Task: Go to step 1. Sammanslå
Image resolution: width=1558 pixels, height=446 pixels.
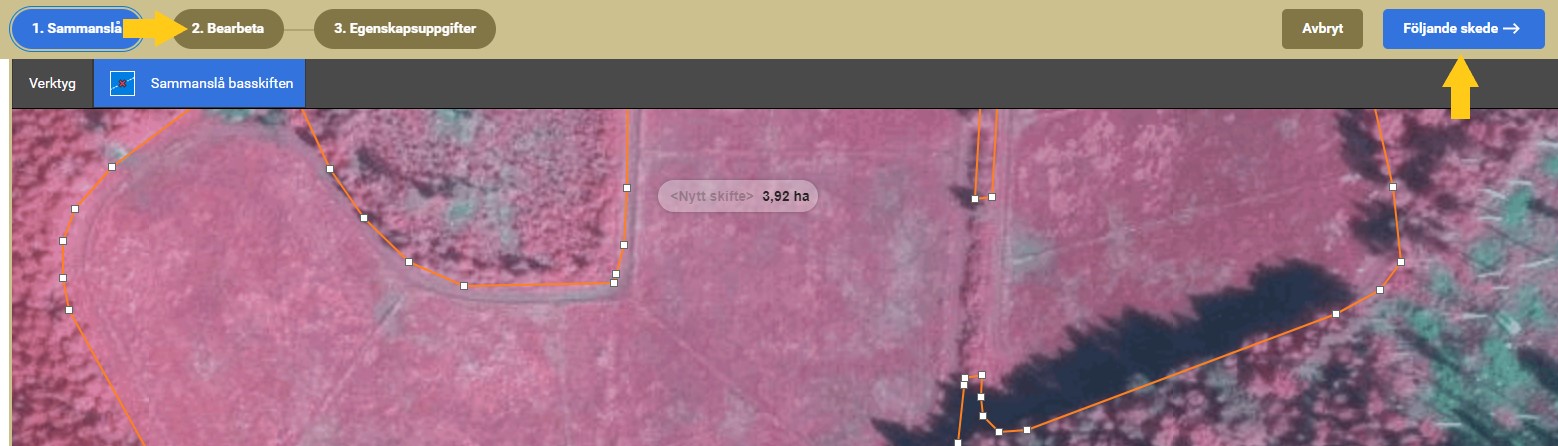Action: tap(68, 29)
